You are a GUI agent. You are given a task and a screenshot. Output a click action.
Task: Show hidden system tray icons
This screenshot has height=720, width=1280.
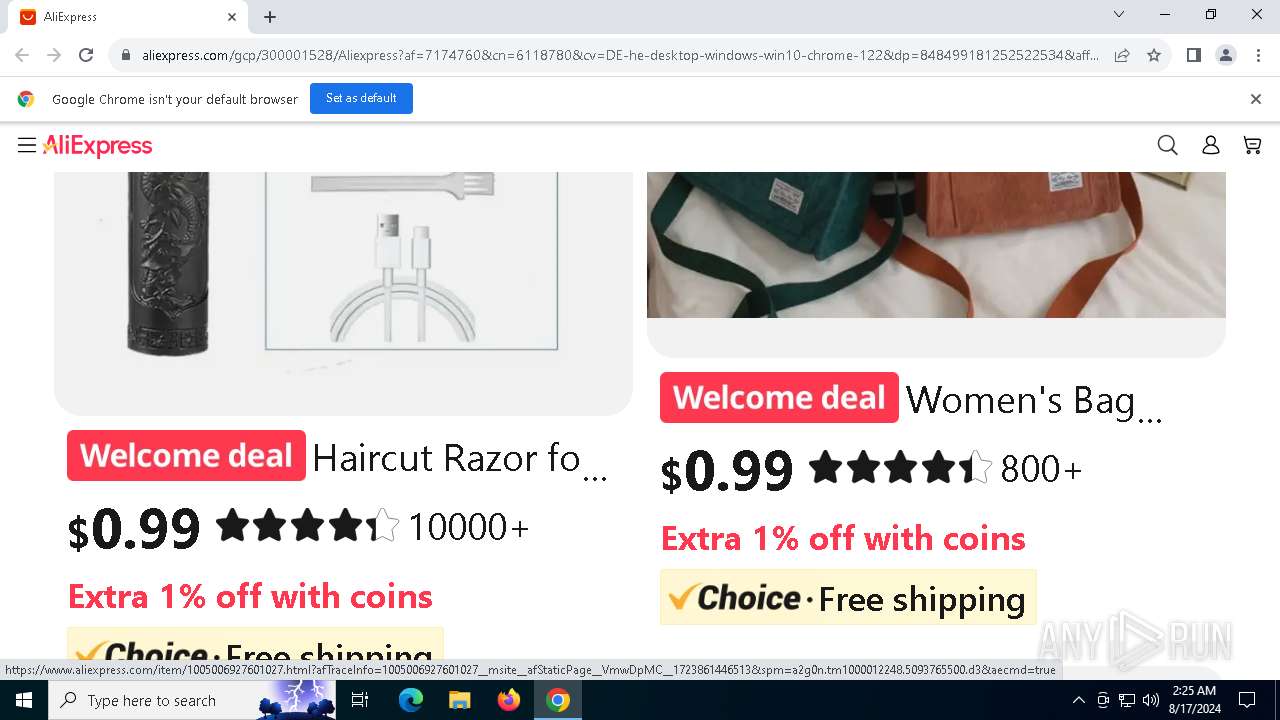[1078, 700]
